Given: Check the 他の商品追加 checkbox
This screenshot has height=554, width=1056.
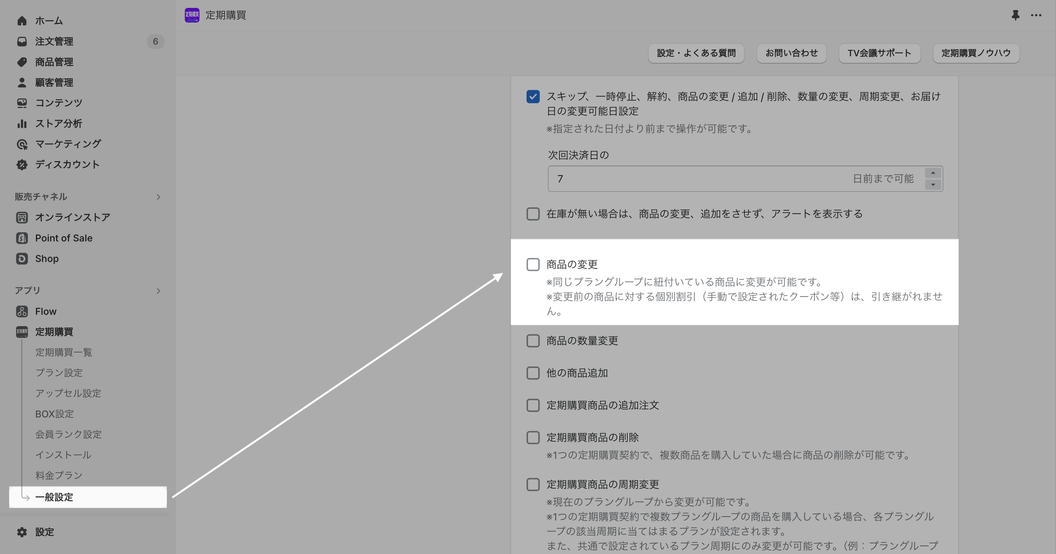Looking at the screenshot, I should (x=533, y=373).
